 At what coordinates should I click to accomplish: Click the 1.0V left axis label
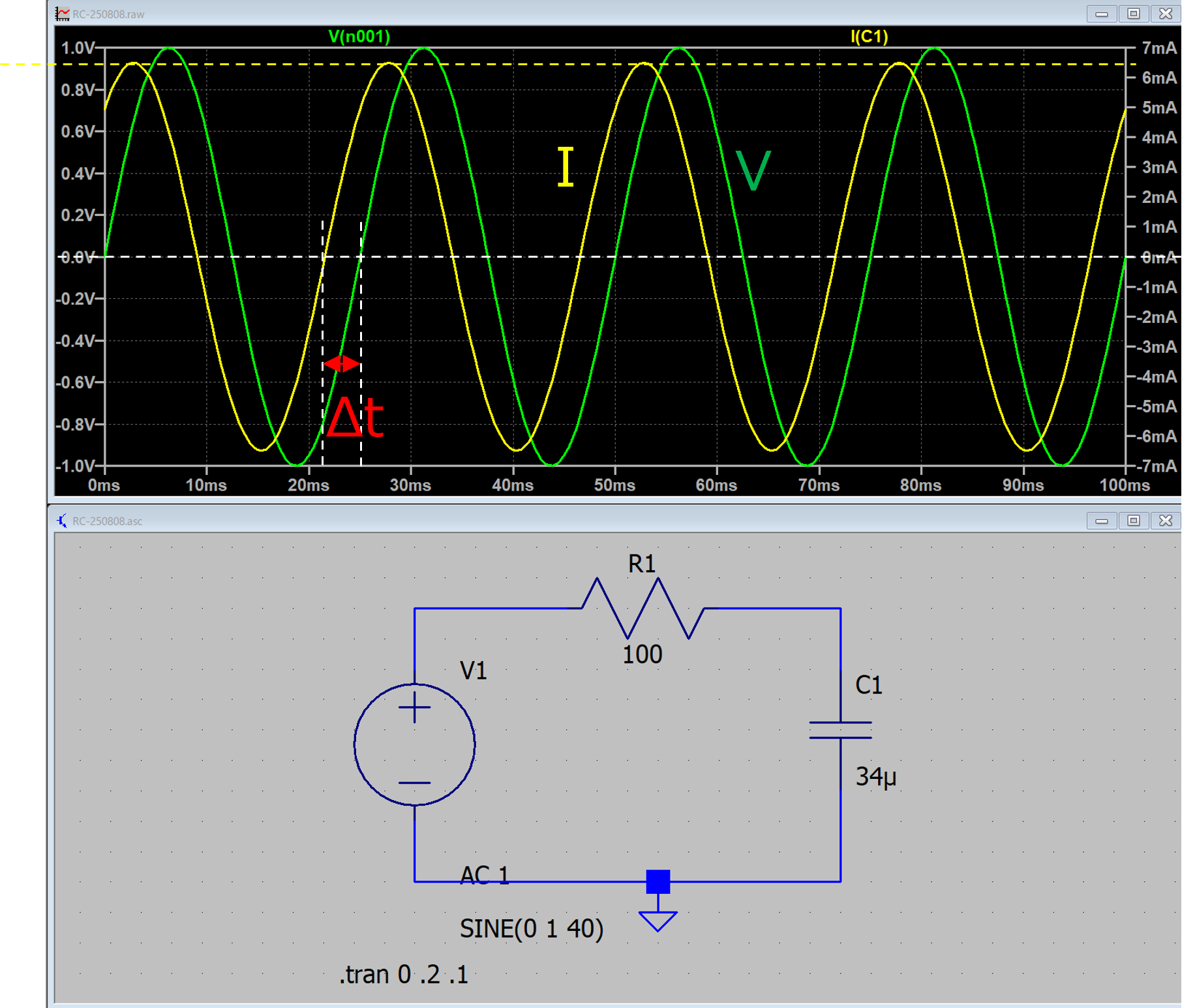pos(78,48)
